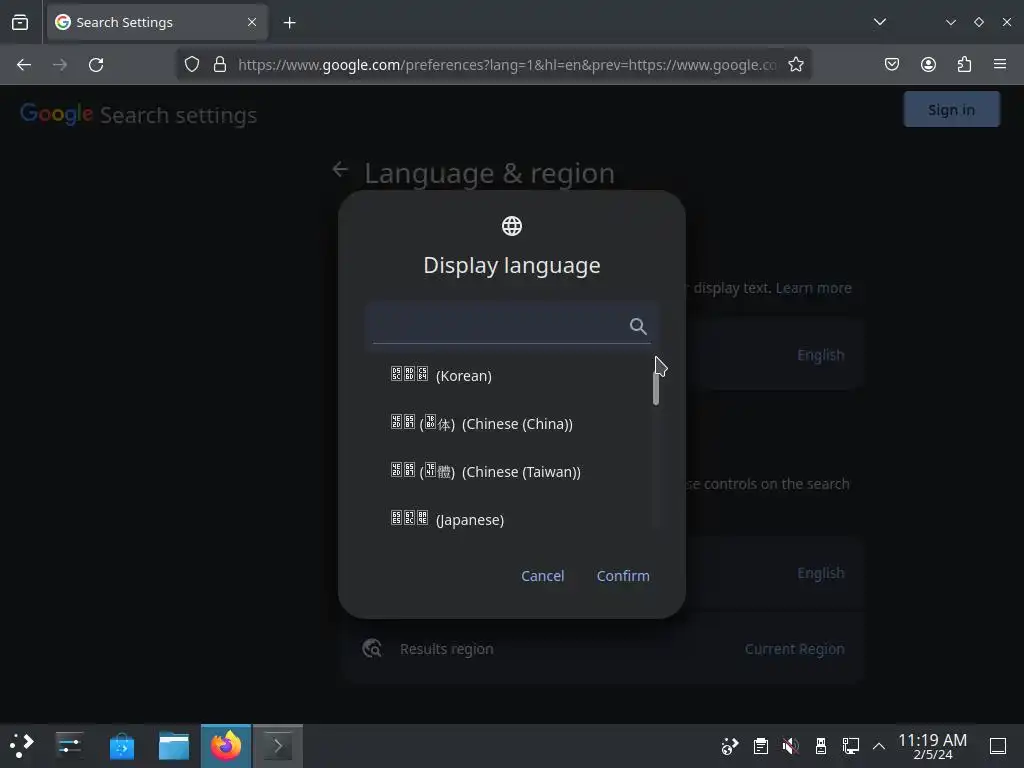This screenshot has width=1024, height=768.
Task: Click the Firefox View icon in tab bar
Action: tap(20, 22)
